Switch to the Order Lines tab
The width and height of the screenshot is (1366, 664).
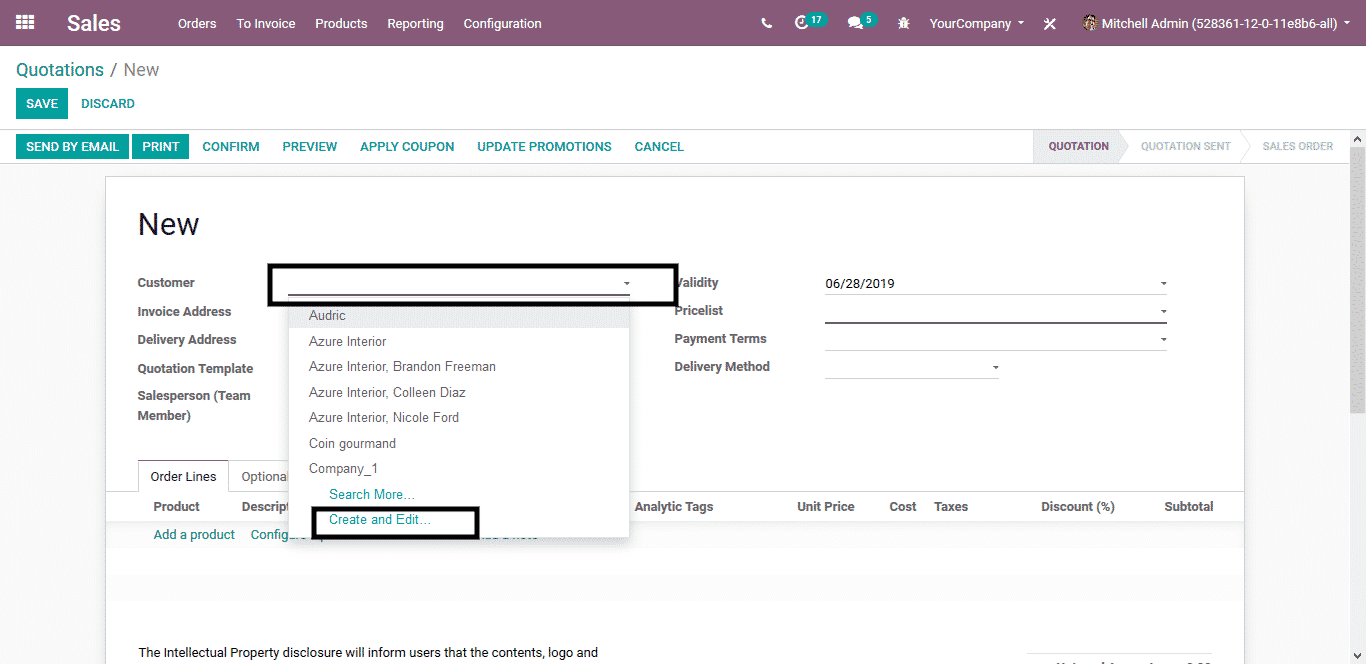click(184, 477)
